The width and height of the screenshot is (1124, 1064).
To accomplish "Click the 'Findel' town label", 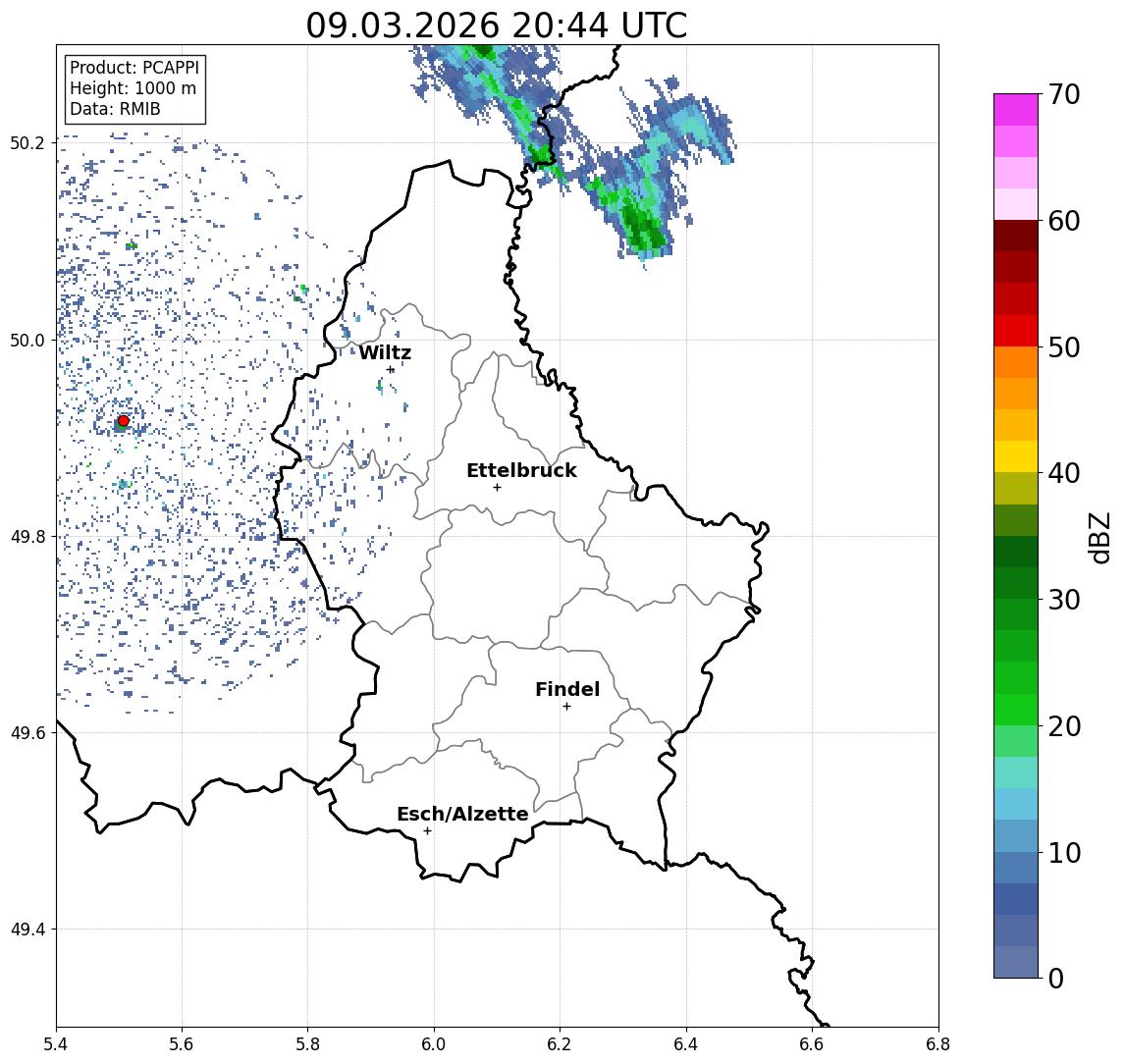I will 567,689.
